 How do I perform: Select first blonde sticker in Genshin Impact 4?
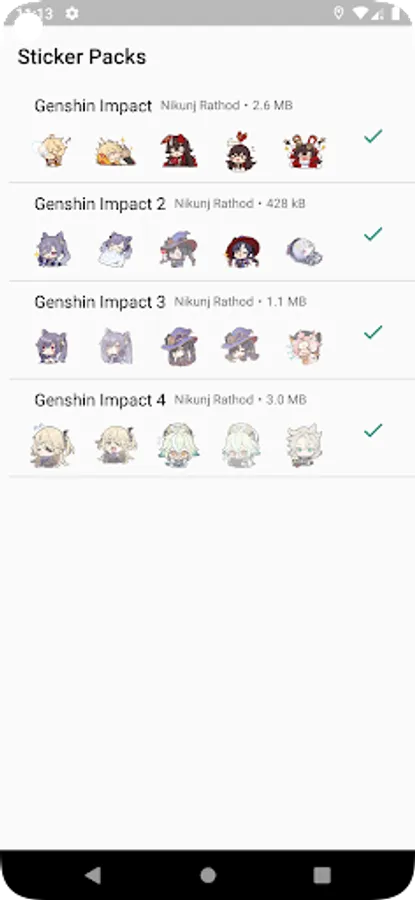point(52,446)
